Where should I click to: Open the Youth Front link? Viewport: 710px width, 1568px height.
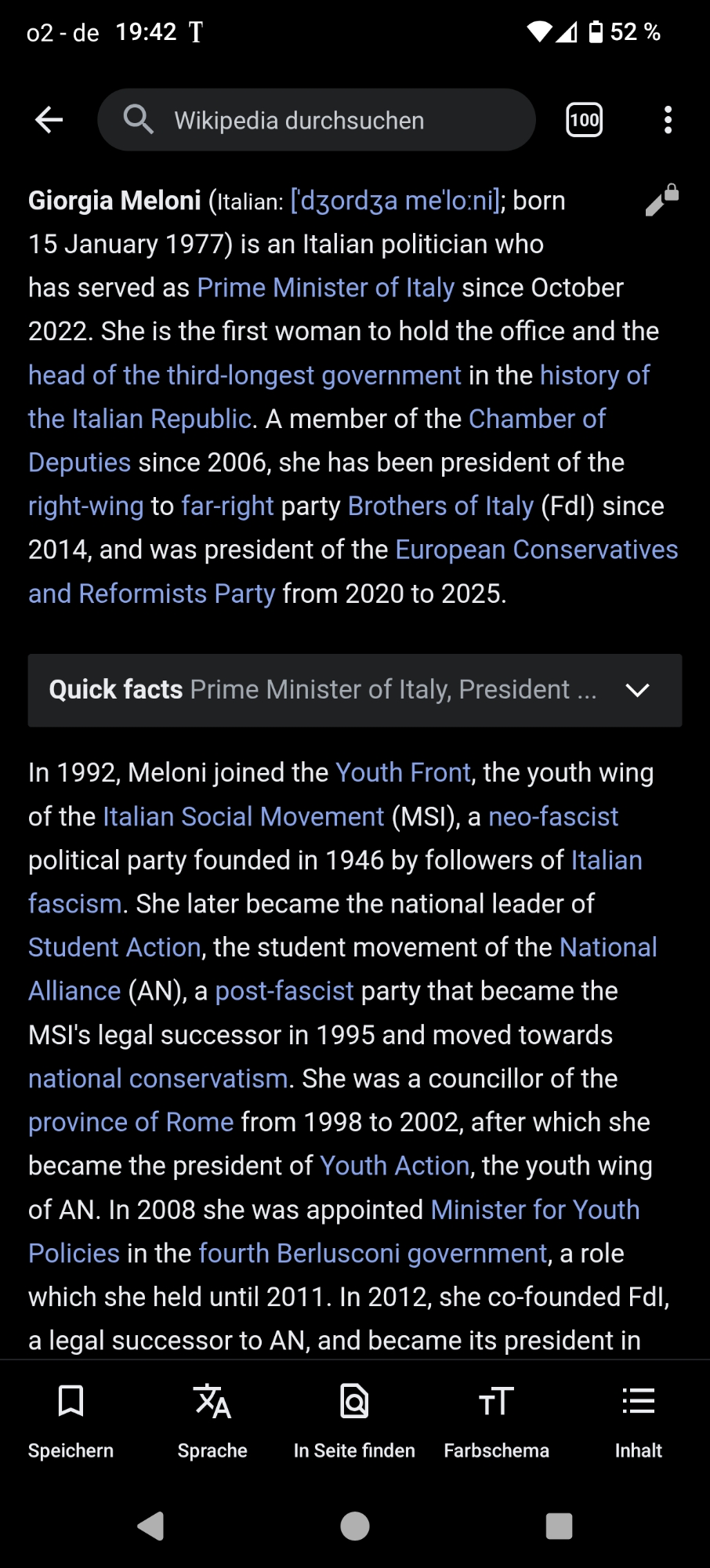403,773
